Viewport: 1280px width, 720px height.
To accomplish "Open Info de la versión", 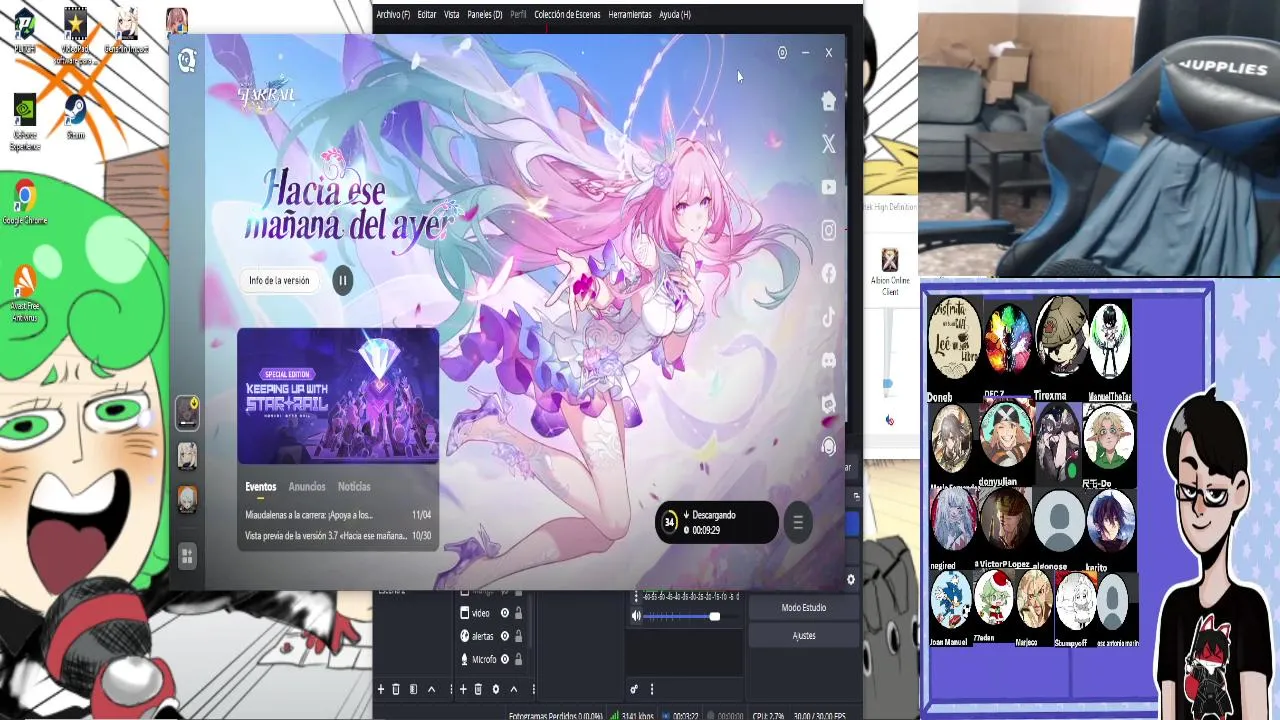I will (x=279, y=281).
